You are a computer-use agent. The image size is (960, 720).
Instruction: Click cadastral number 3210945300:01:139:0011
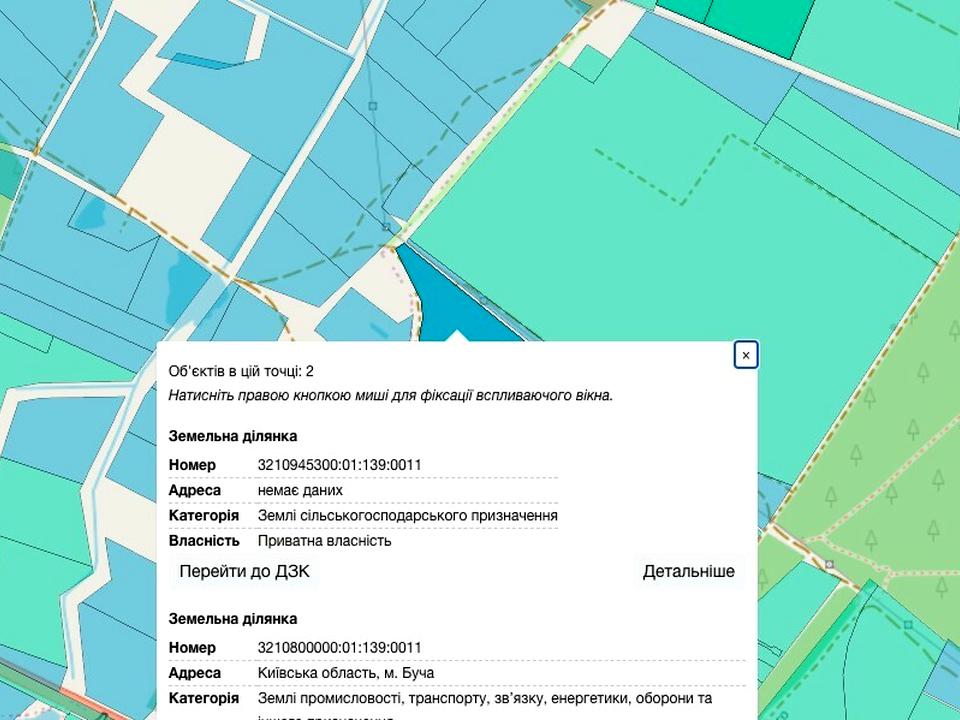click(x=339, y=465)
